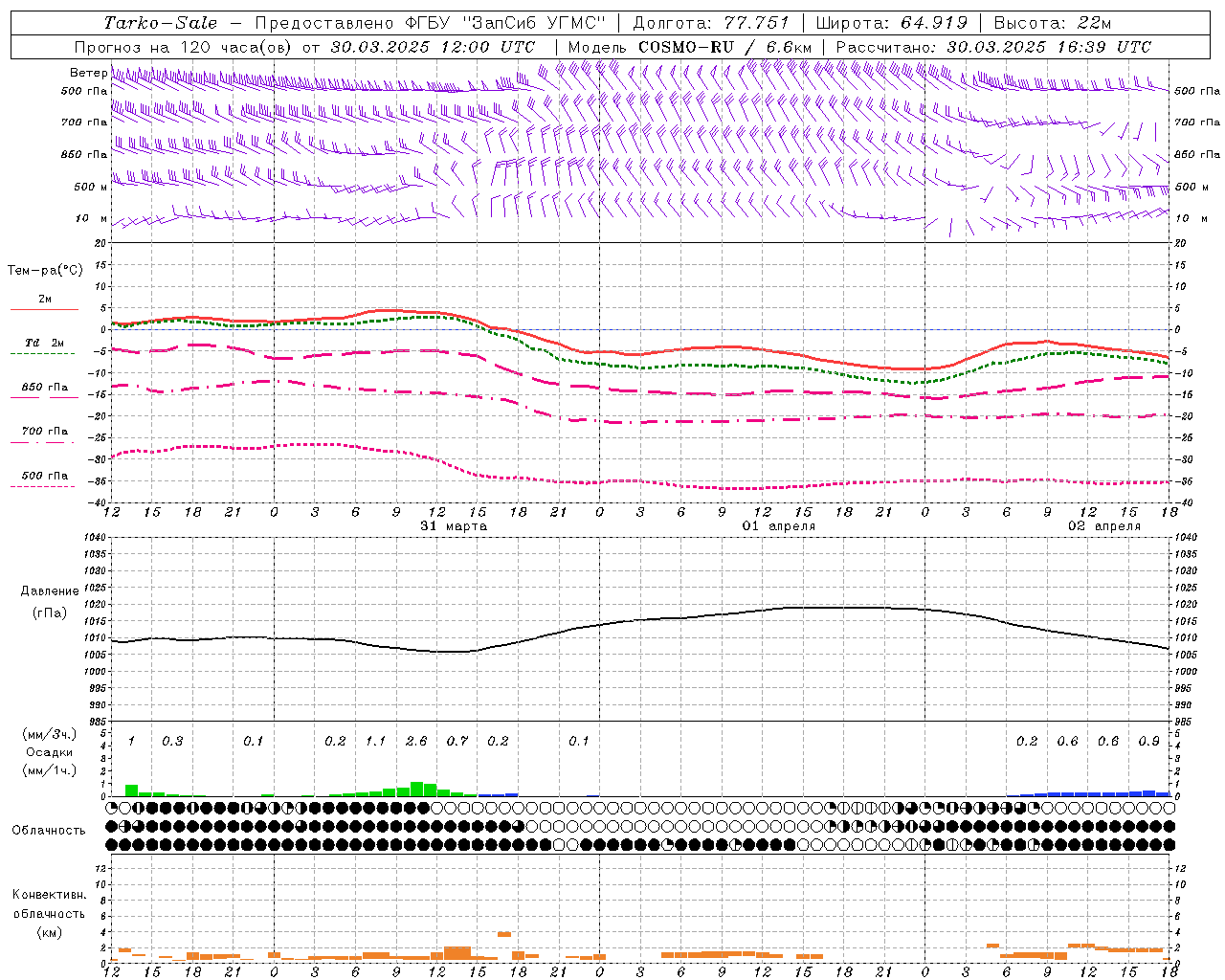
Task: Click the precipitation total "0.7"
Action: pos(457,742)
